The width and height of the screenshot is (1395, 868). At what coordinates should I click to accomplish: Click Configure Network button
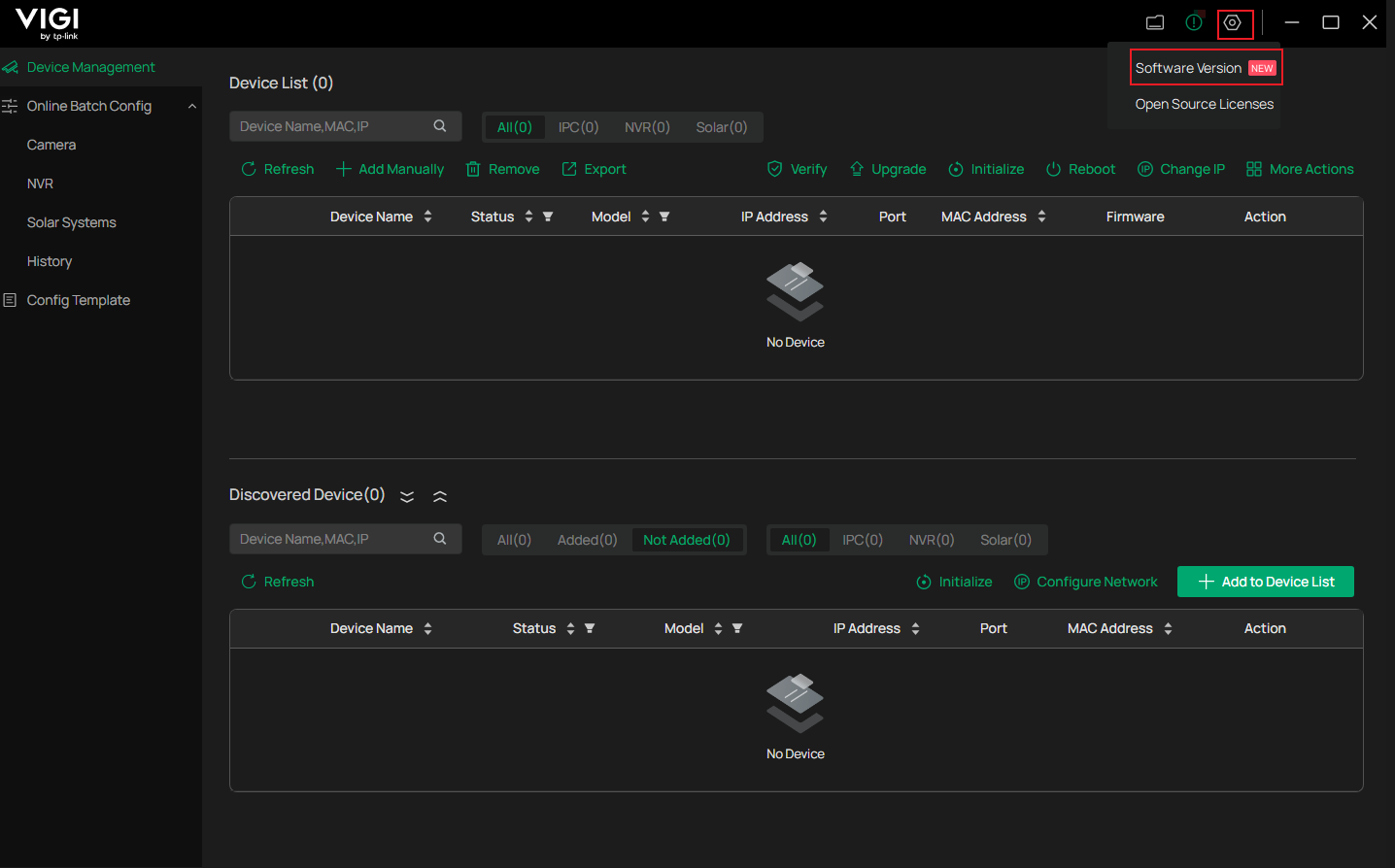(1086, 582)
